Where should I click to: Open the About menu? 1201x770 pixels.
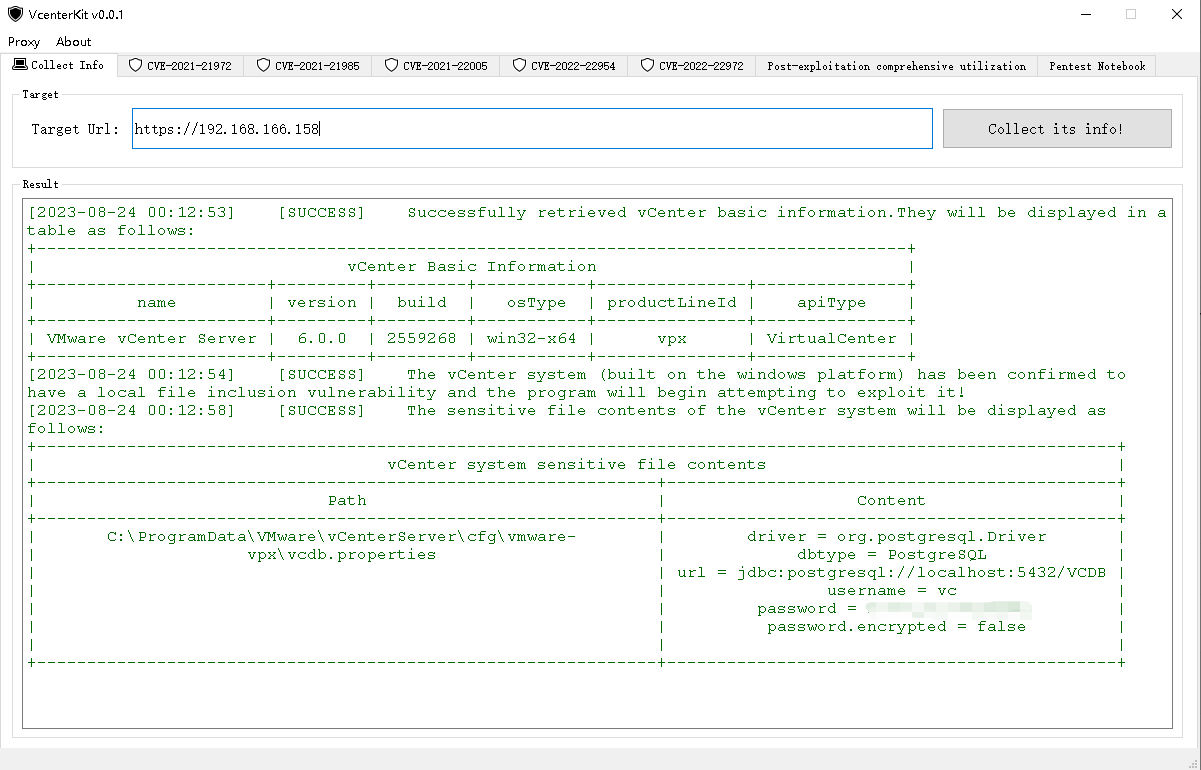[x=74, y=42]
